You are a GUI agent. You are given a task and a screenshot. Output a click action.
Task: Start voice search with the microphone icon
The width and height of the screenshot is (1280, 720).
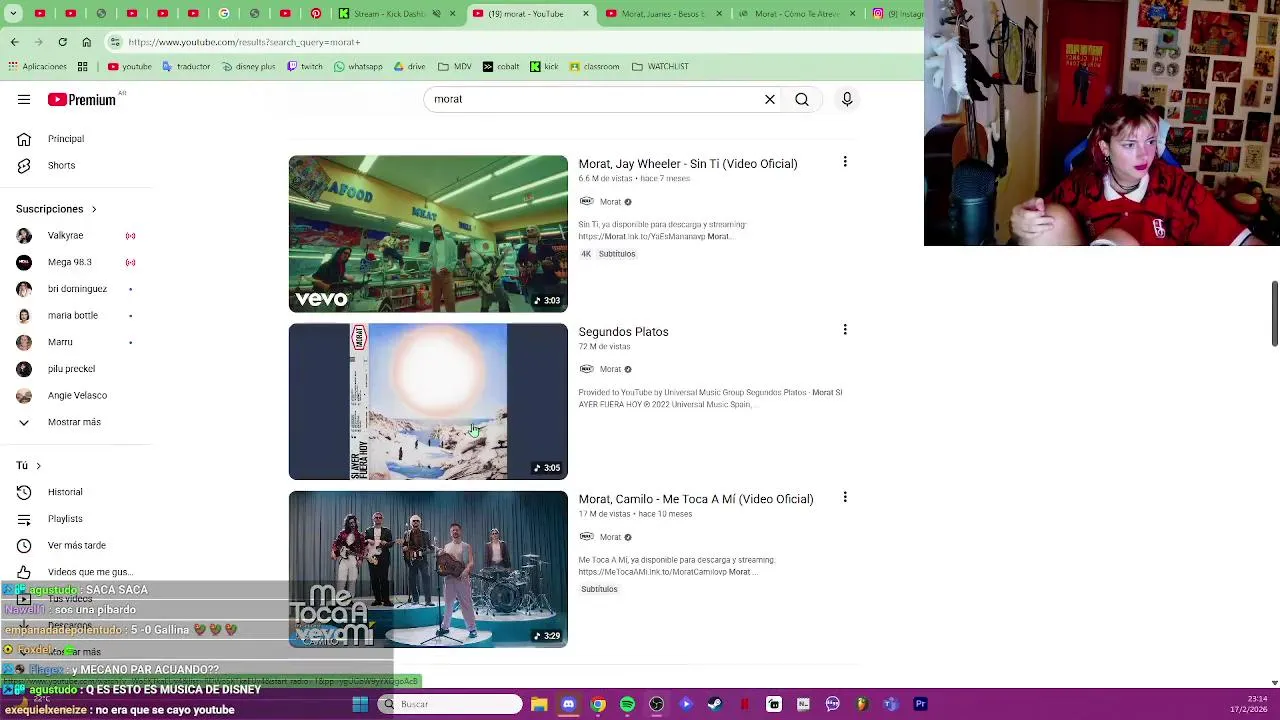(847, 99)
